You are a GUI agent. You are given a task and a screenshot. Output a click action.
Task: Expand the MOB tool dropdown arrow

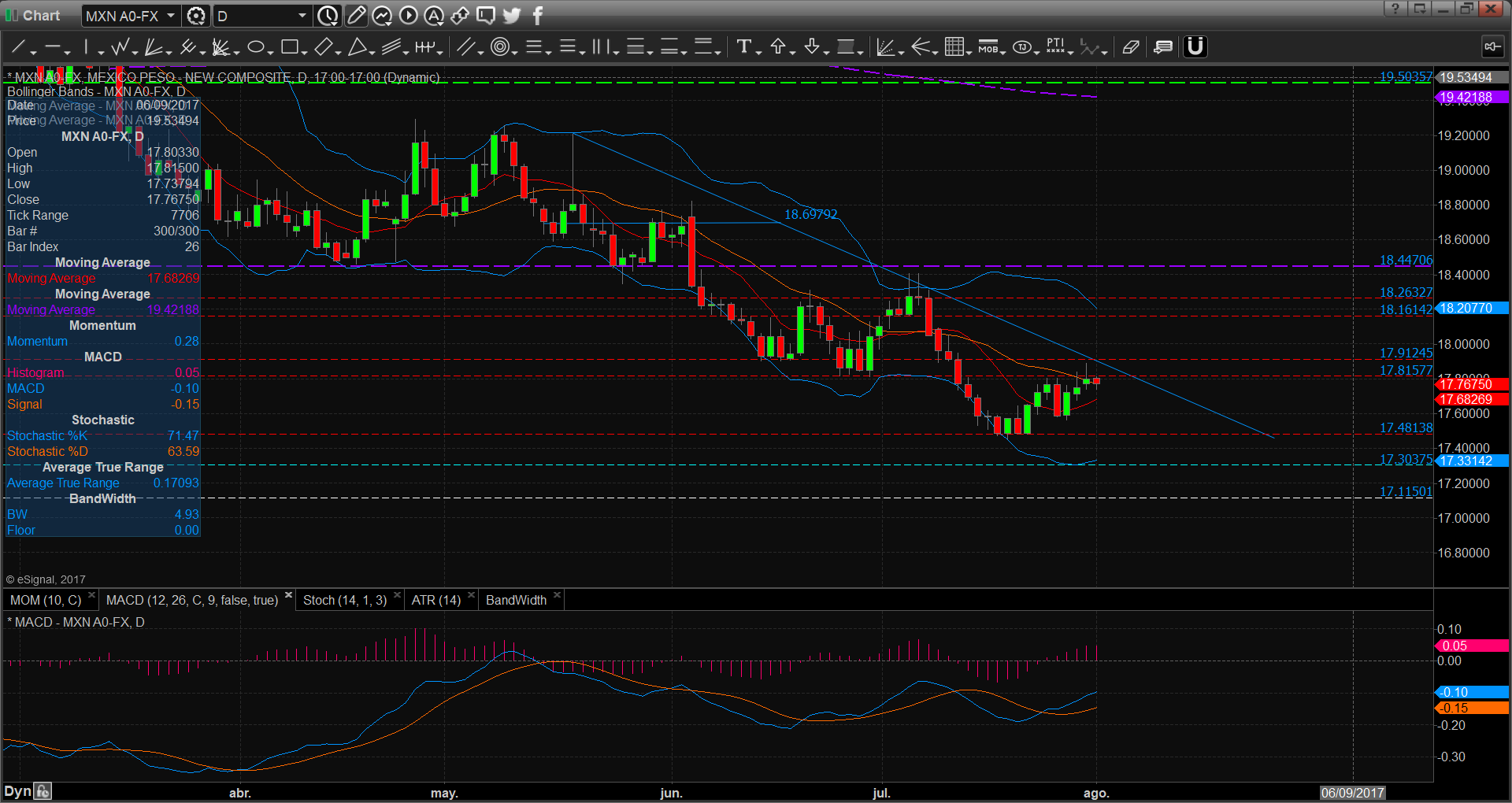click(x=1003, y=52)
